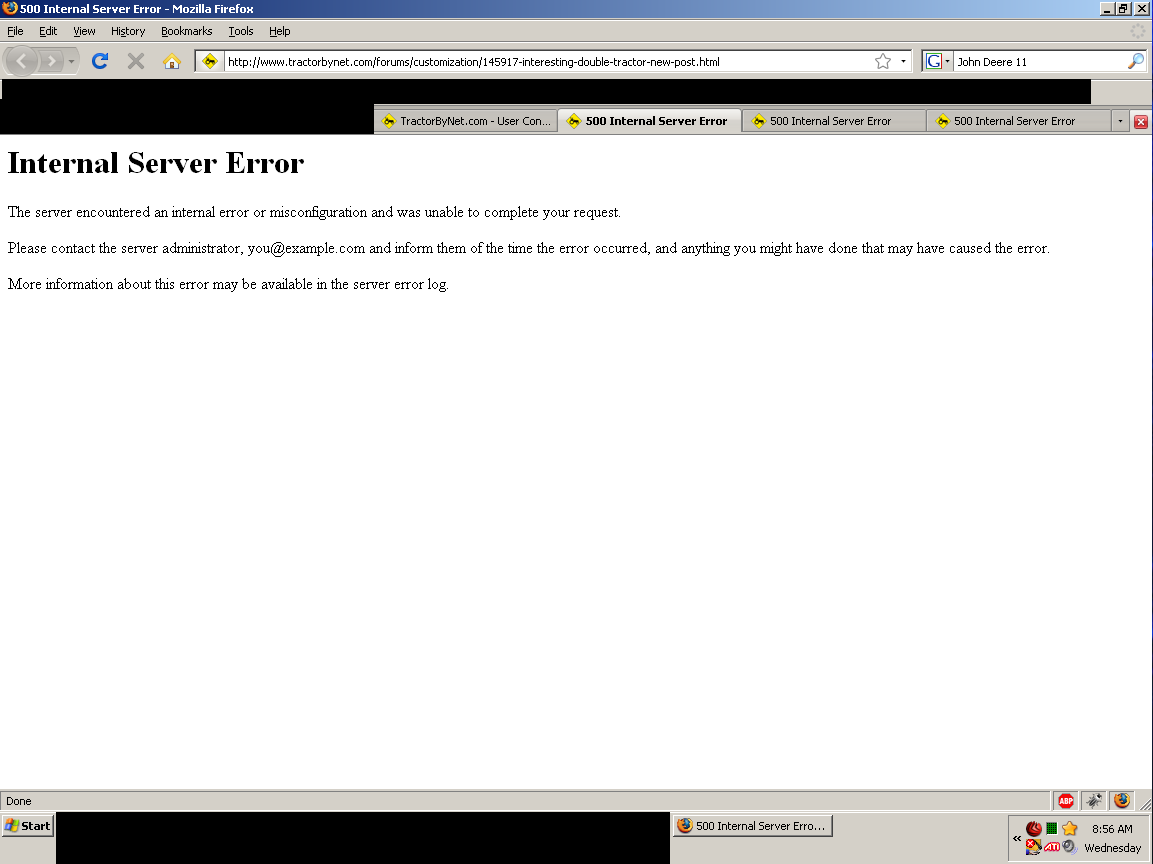The width and height of the screenshot is (1153, 864).
Task: Open the Help menu
Action: tap(279, 31)
